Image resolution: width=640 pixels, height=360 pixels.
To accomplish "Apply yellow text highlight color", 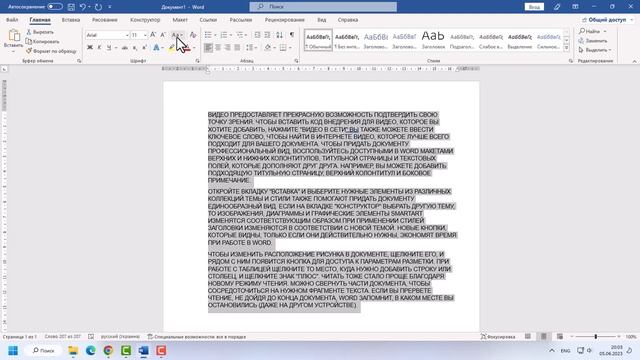I will 172,48.
